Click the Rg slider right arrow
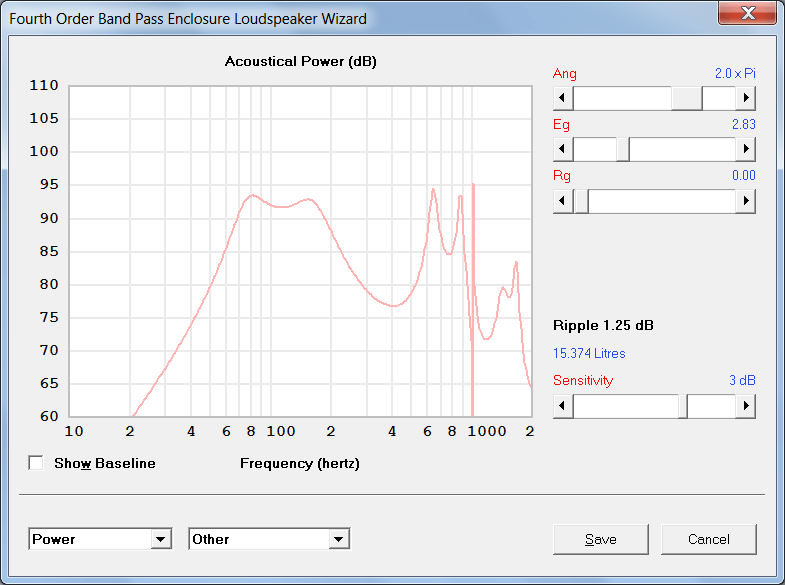The image size is (785, 585). coord(745,201)
